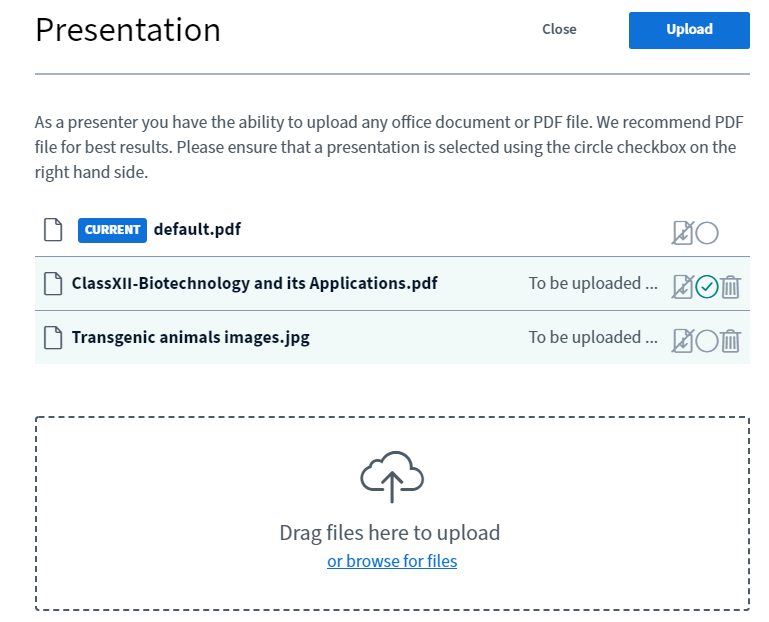Select ClassXII-Biotechnology pdf circle checkbox
Viewport: 769px width, 622px height.
tap(707, 286)
